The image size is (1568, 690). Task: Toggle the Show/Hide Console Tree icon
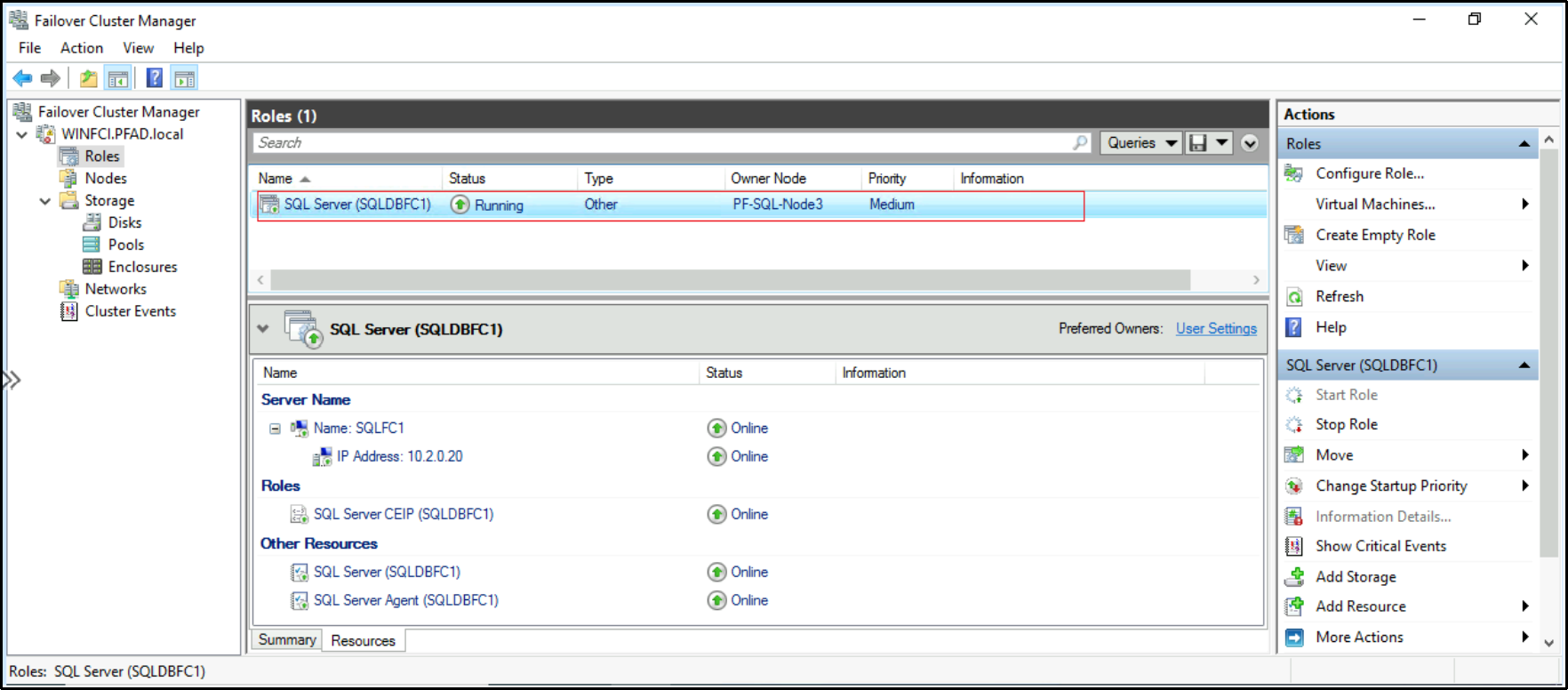[117, 78]
